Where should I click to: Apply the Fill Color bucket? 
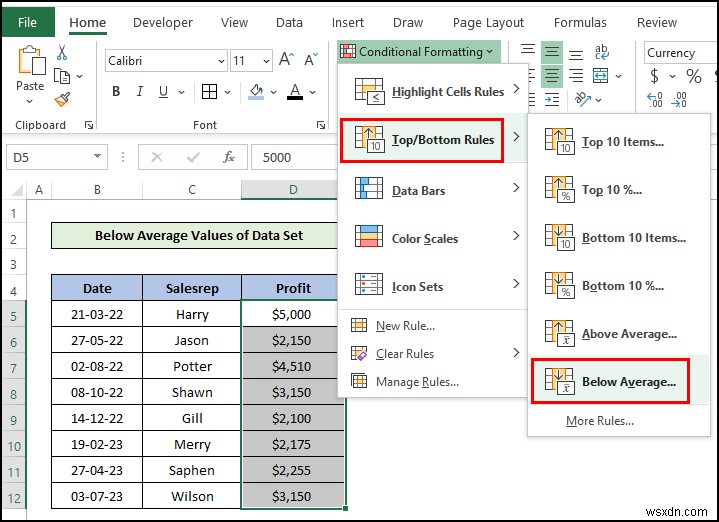256,92
